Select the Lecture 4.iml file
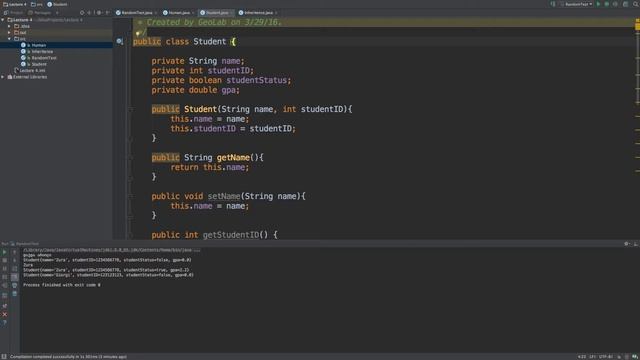This screenshot has width=640, height=360. point(30,71)
